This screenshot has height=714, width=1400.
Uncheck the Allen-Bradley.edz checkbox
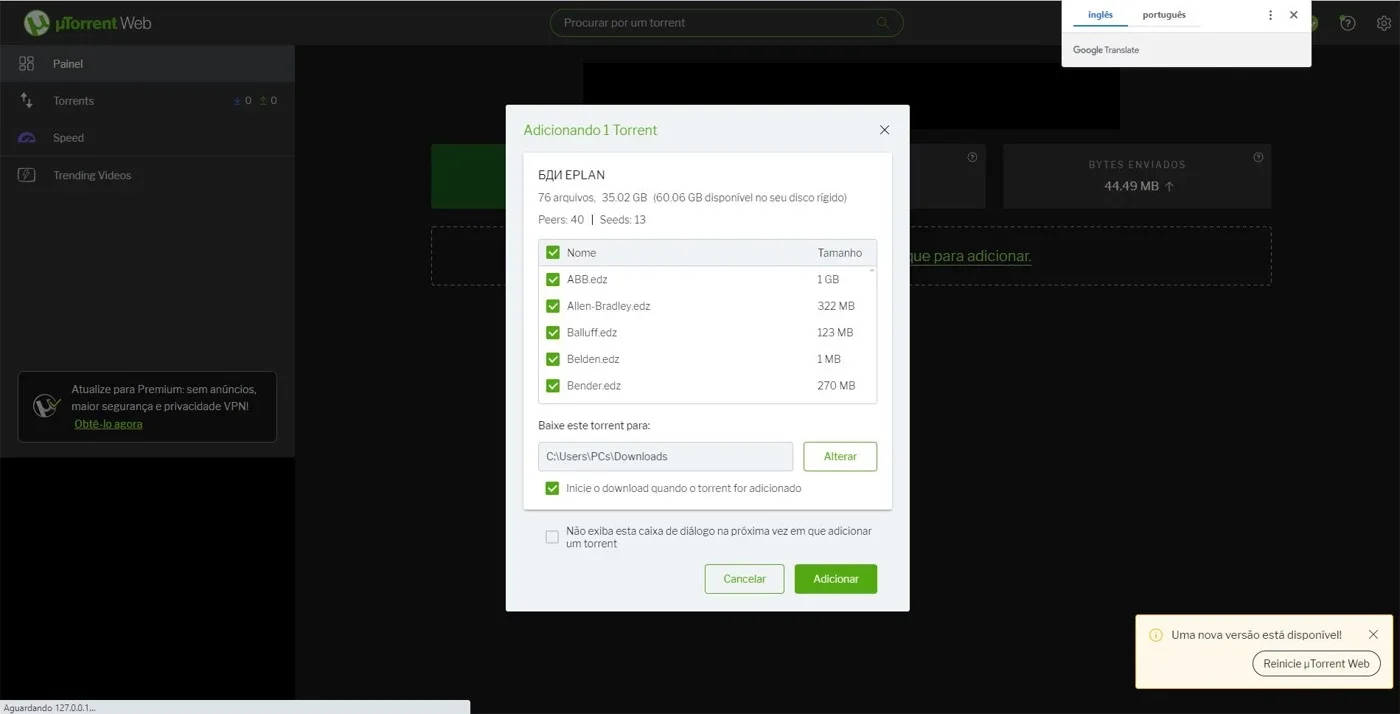tap(553, 306)
